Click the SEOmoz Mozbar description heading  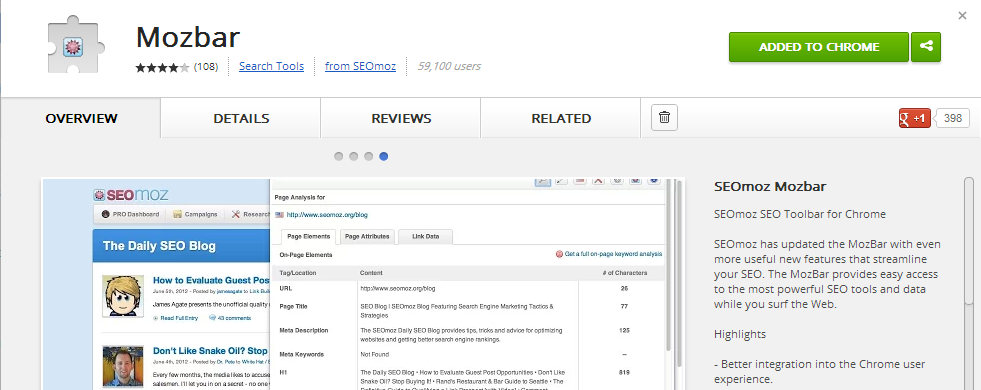(770, 186)
